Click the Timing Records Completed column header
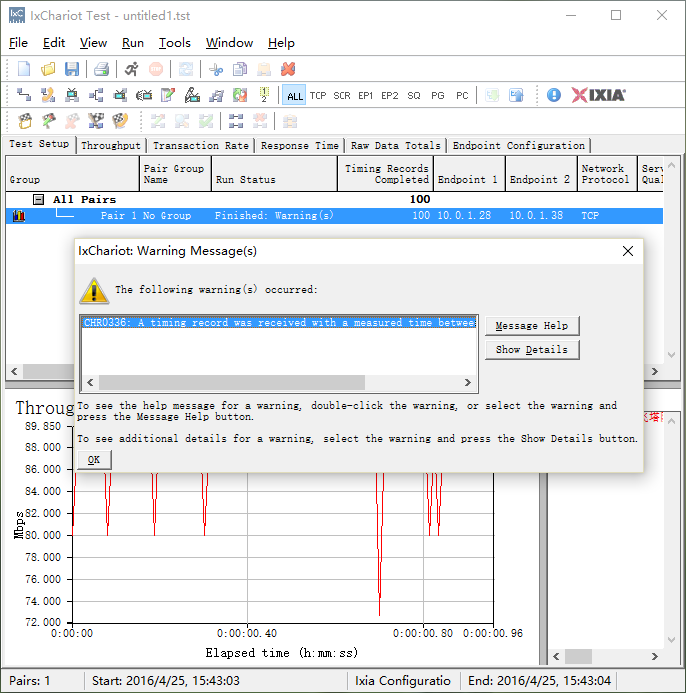Viewport: 686px width, 693px height. click(x=385, y=174)
